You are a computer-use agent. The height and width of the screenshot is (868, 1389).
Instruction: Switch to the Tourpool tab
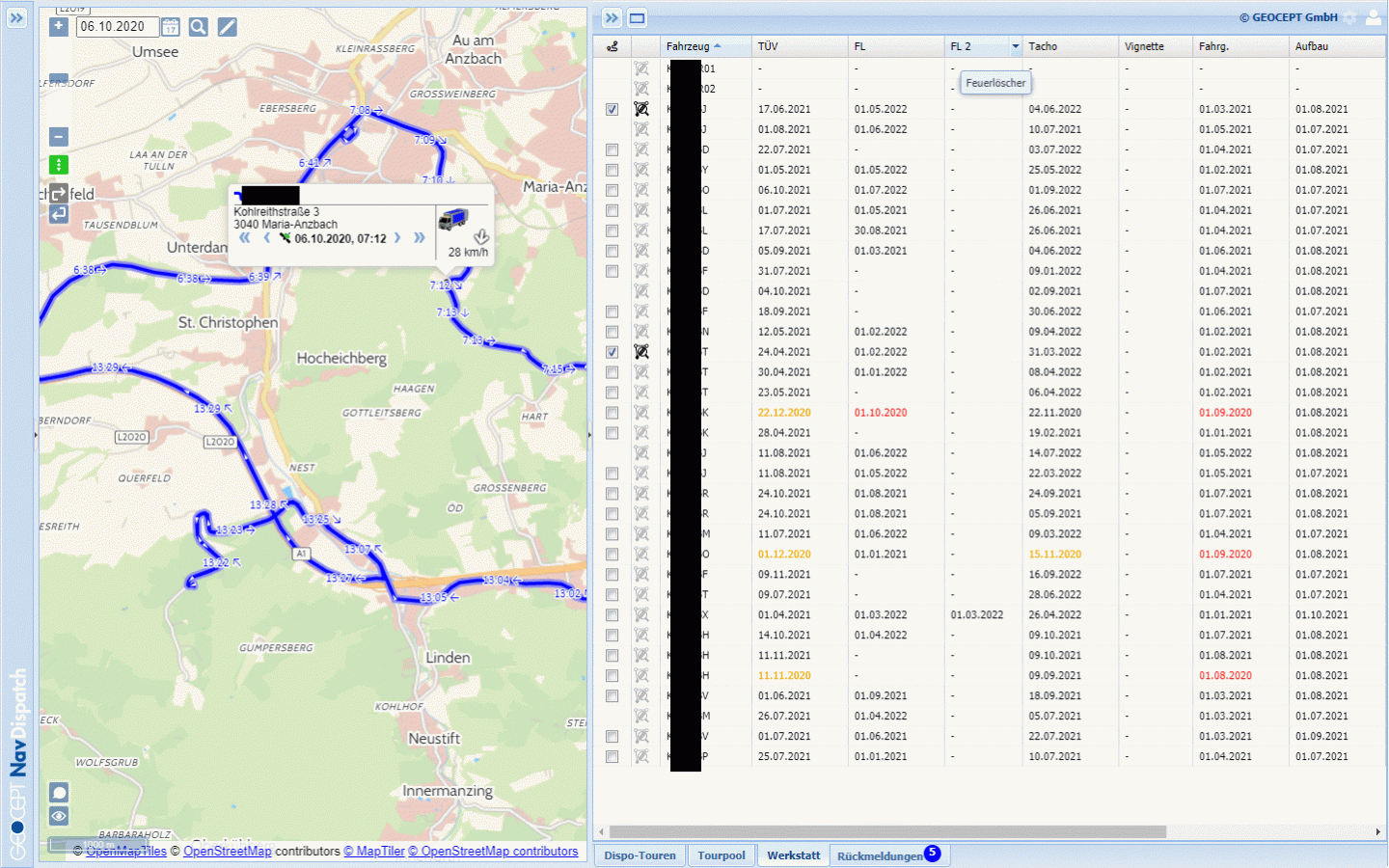tap(721, 855)
